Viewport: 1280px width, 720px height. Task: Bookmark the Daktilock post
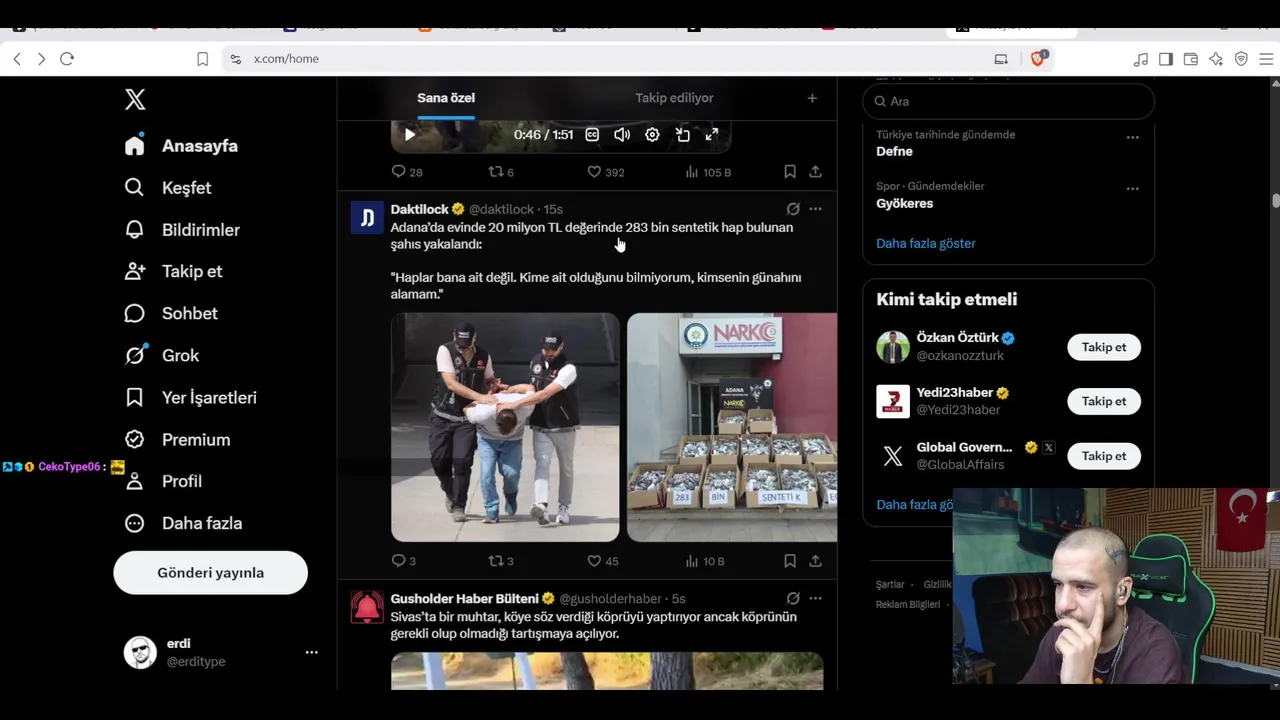790,561
